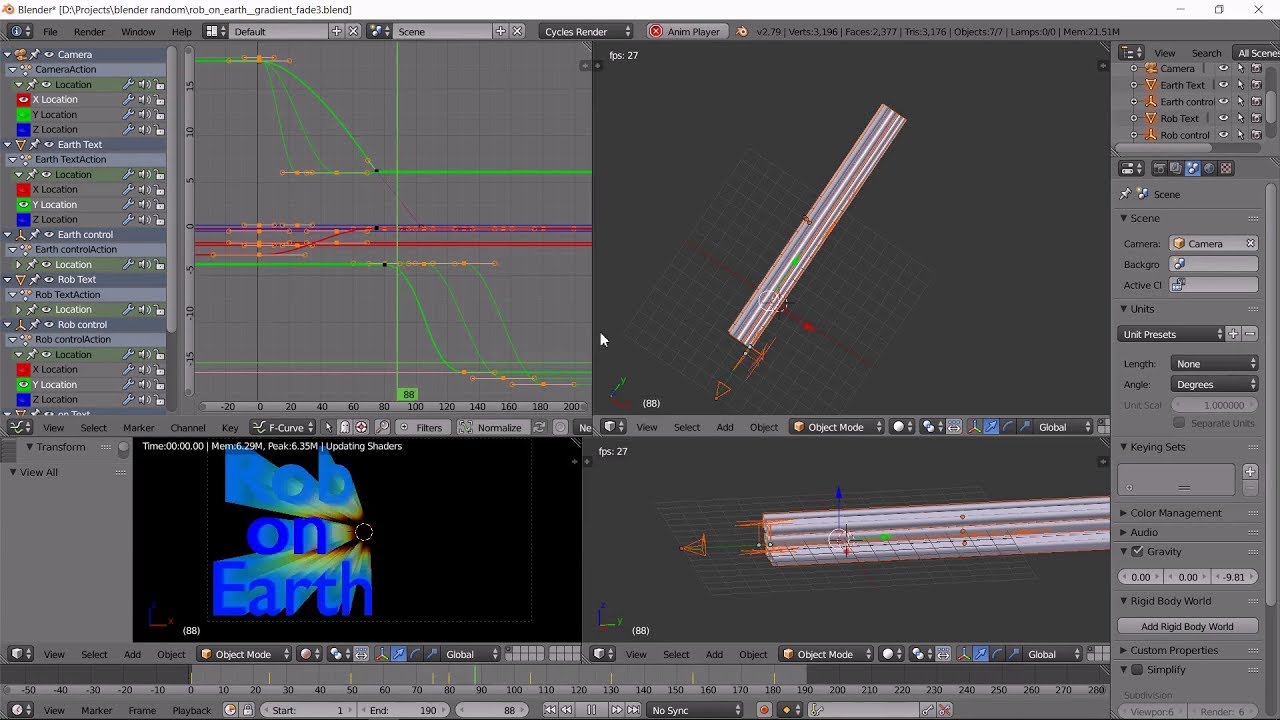Expand the Rob TextAction Location group
The width and height of the screenshot is (1280, 720).
(x=18, y=309)
